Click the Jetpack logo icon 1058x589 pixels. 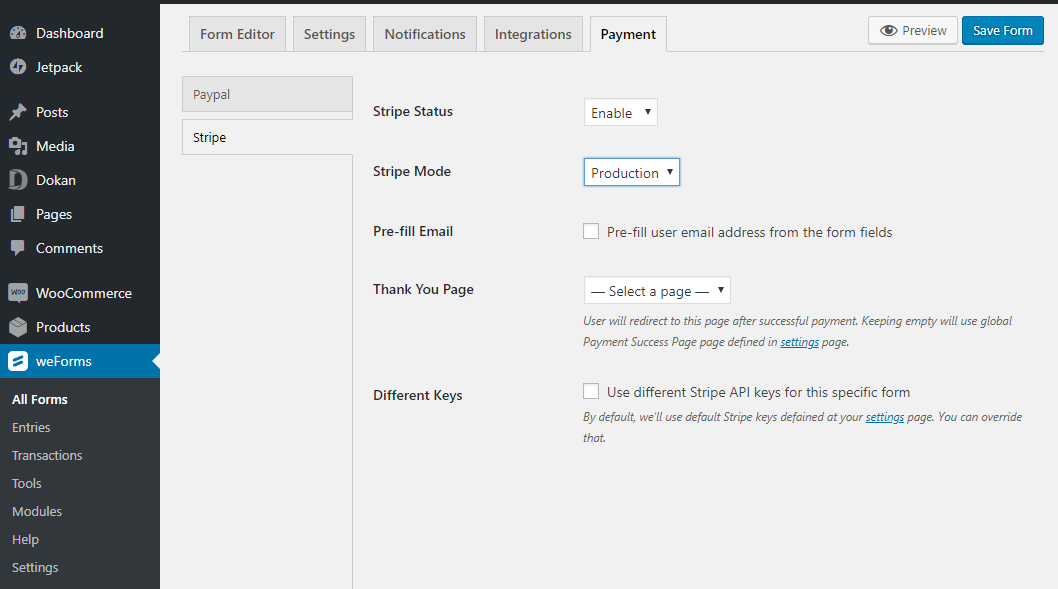click(x=18, y=67)
